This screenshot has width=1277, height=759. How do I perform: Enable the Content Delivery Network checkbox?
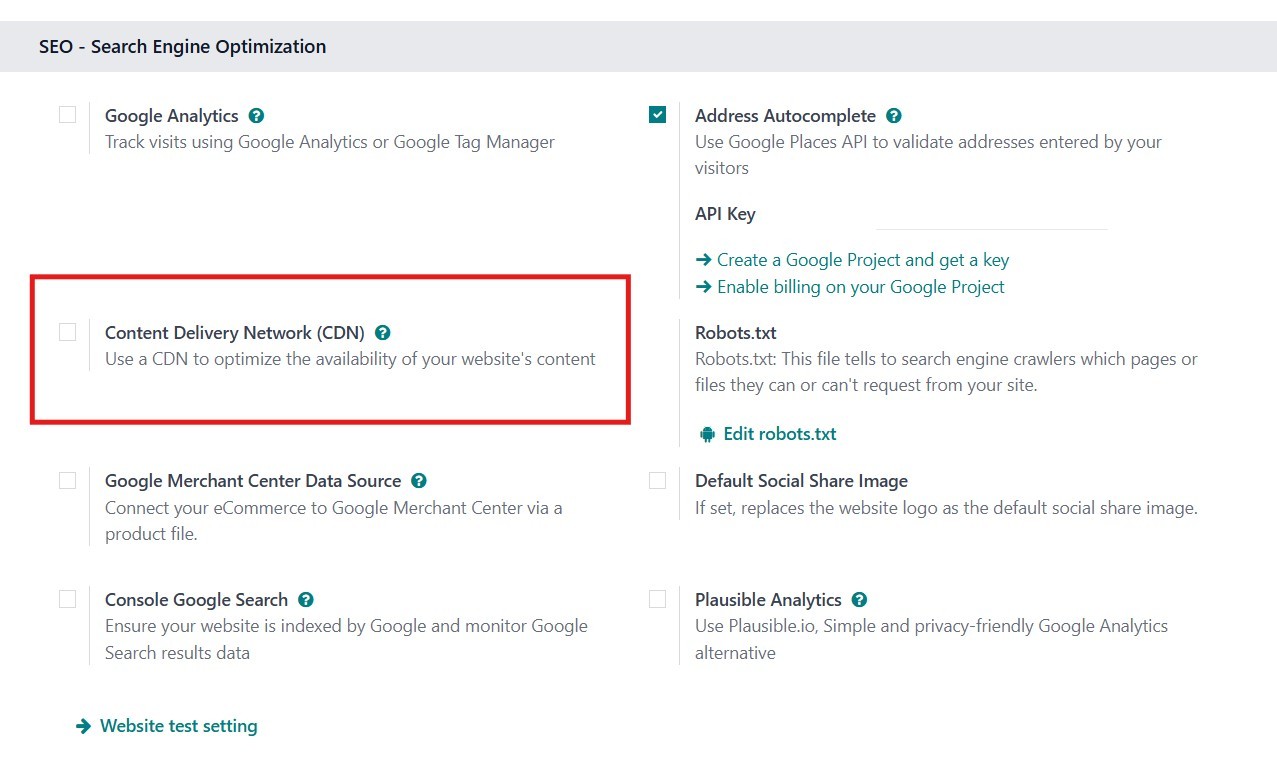point(67,332)
